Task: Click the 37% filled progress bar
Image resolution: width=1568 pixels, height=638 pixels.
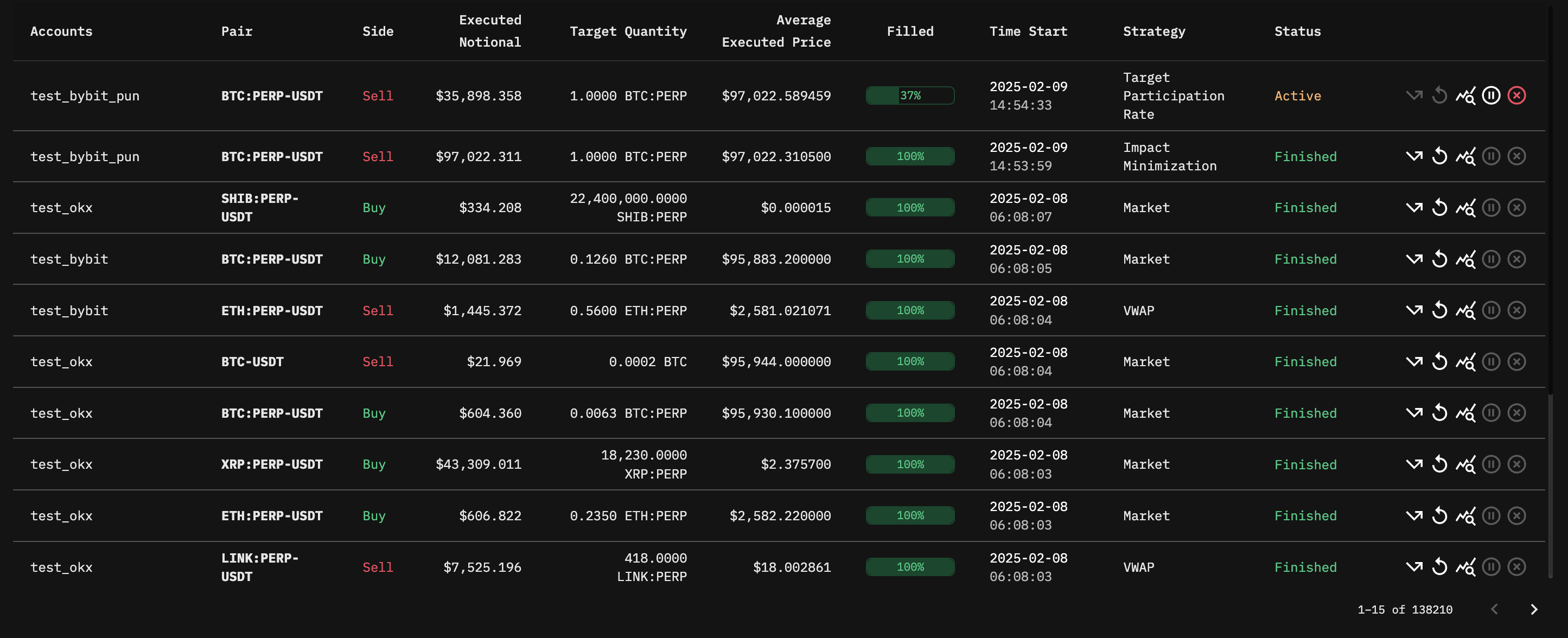Action: (910, 95)
